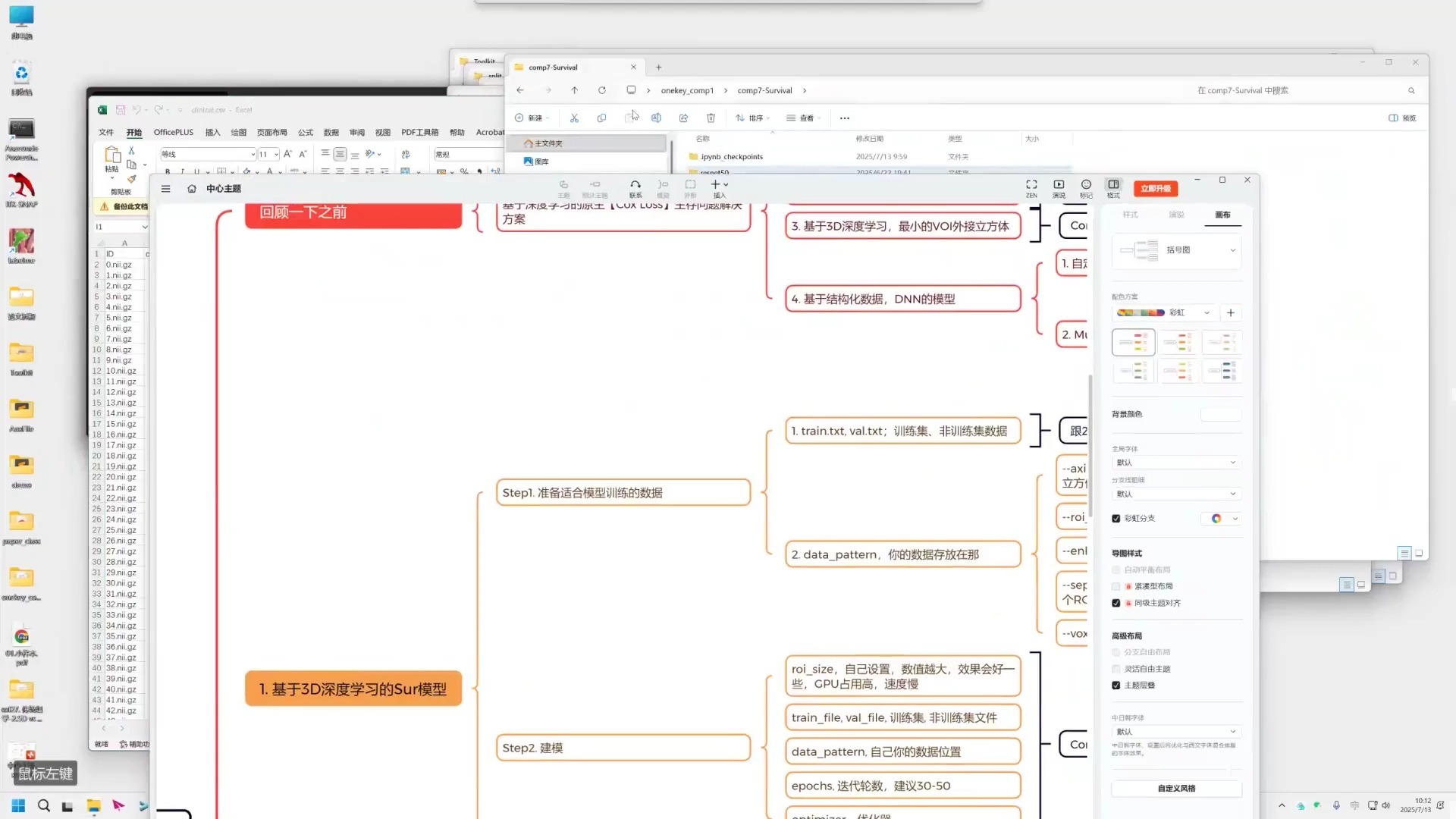Image resolution: width=1456 pixels, height=819 pixels.
Task: Switch to 样式 tab in format panel
Action: point(1130,215)
